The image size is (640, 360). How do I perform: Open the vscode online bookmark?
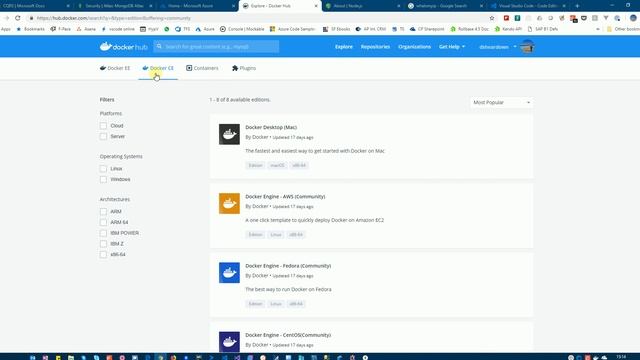click(118, 29)
